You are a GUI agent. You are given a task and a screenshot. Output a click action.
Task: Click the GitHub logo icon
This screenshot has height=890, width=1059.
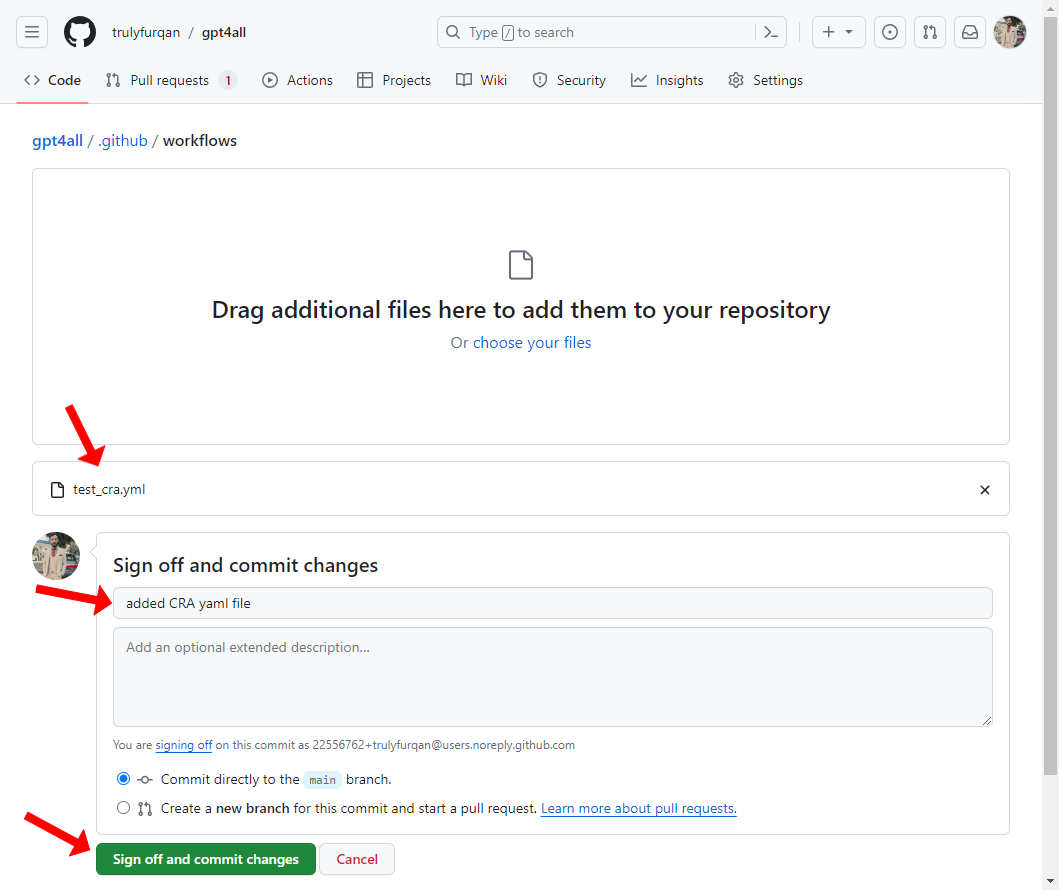tap(80, 32)
